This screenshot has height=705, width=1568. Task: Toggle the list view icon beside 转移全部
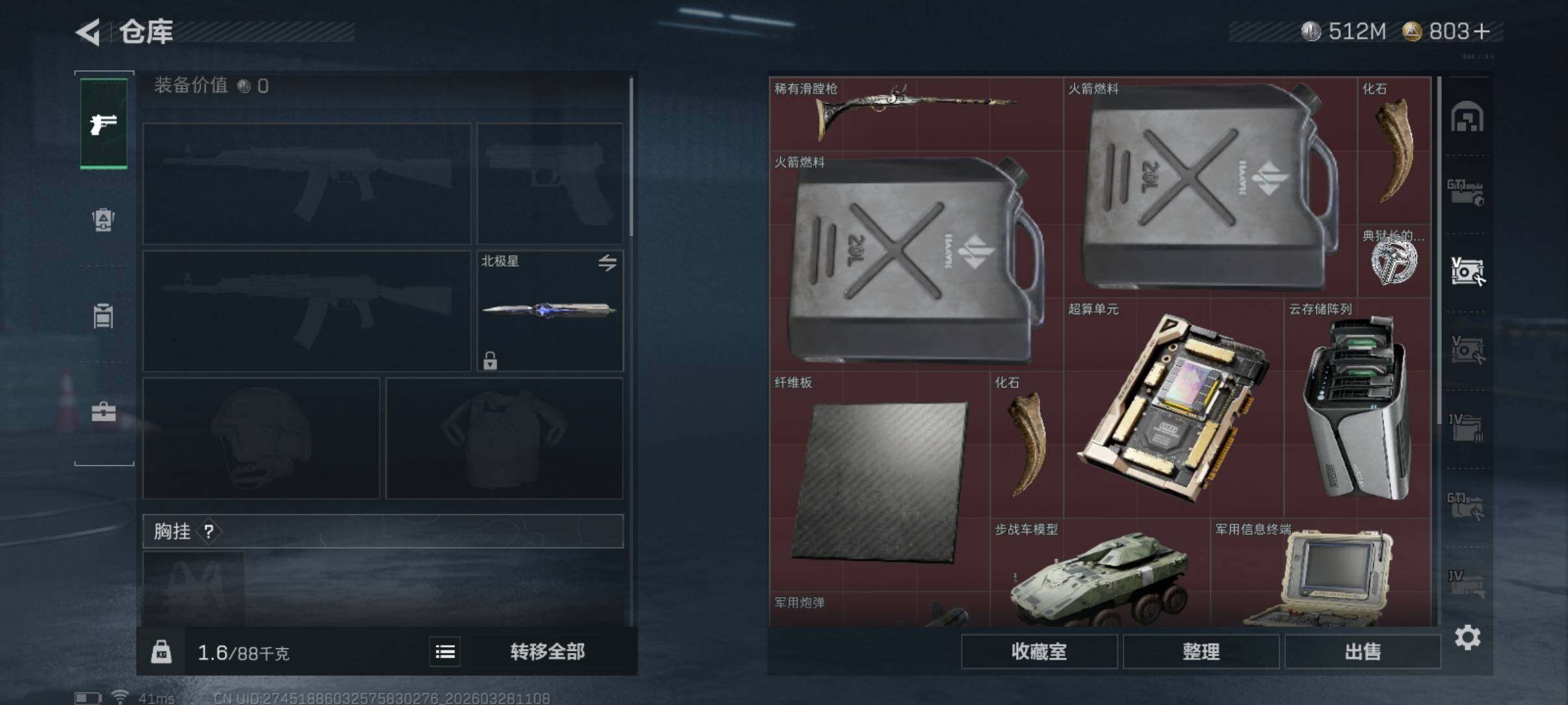tap(445, 651)
